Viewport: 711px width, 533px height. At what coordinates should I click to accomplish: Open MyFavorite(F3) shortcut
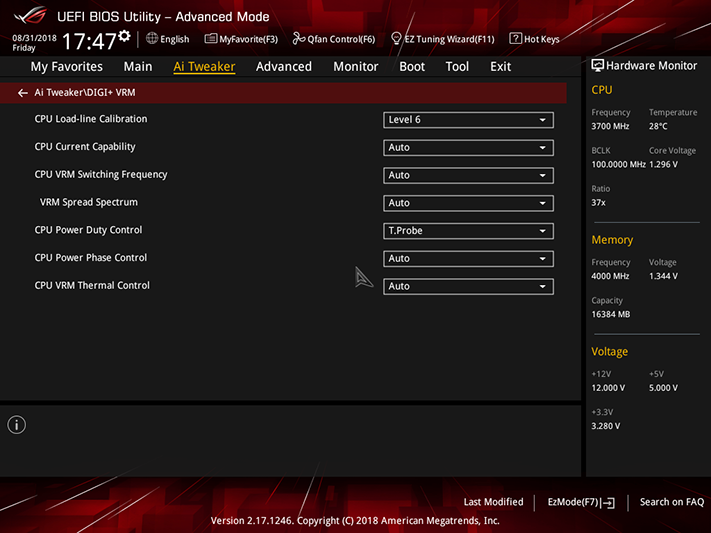(248, 39)
